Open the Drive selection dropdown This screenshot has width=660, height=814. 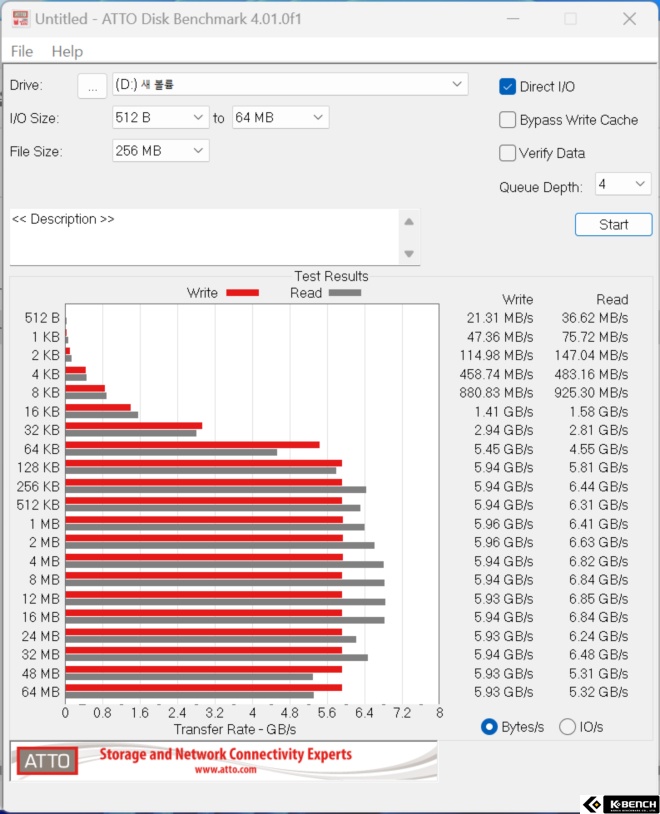pos(290,85)
